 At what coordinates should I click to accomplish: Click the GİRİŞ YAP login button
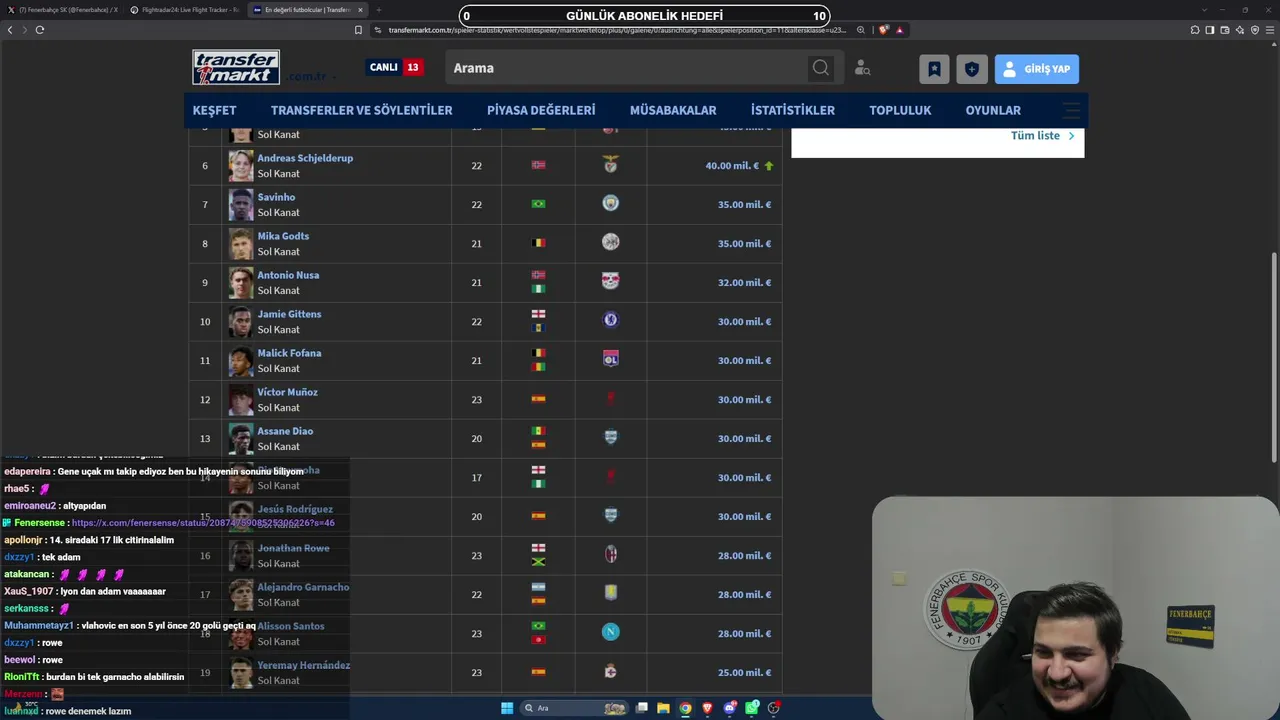coord(1037,69)
